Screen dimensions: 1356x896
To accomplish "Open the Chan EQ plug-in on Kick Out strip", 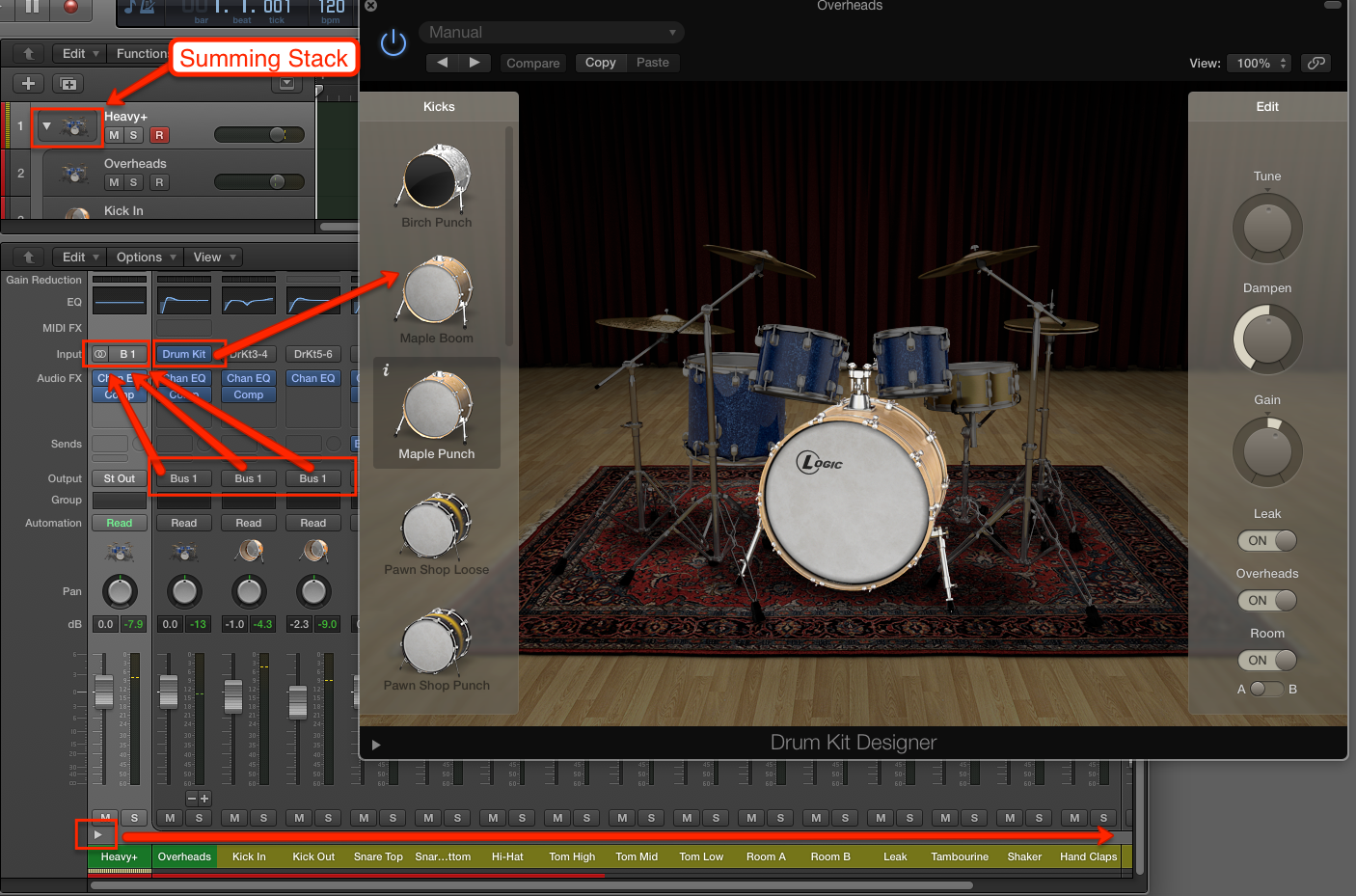I will click(x=313, y=378).
